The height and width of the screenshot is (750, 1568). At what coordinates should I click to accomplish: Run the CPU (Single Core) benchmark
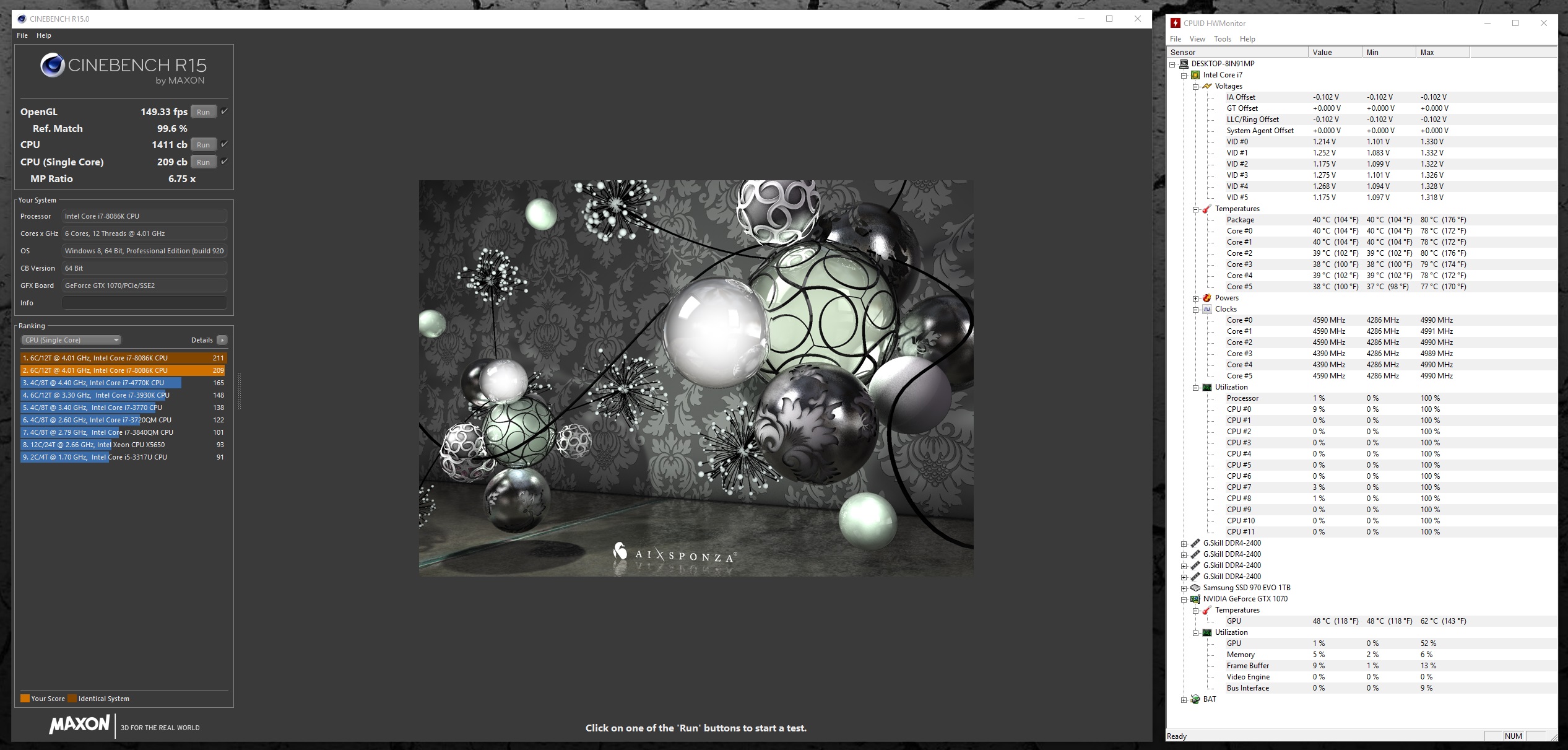[204, 162]
